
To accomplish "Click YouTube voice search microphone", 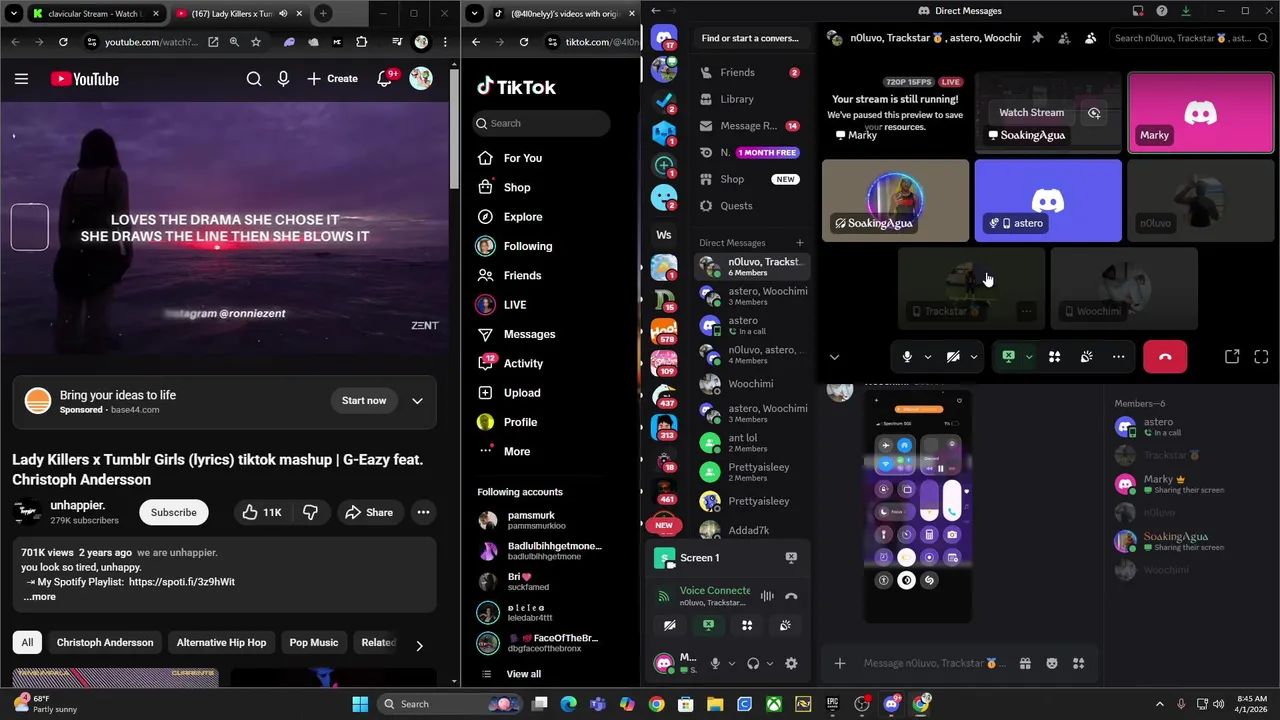I will pyautogui.click(x=284, y=79).
